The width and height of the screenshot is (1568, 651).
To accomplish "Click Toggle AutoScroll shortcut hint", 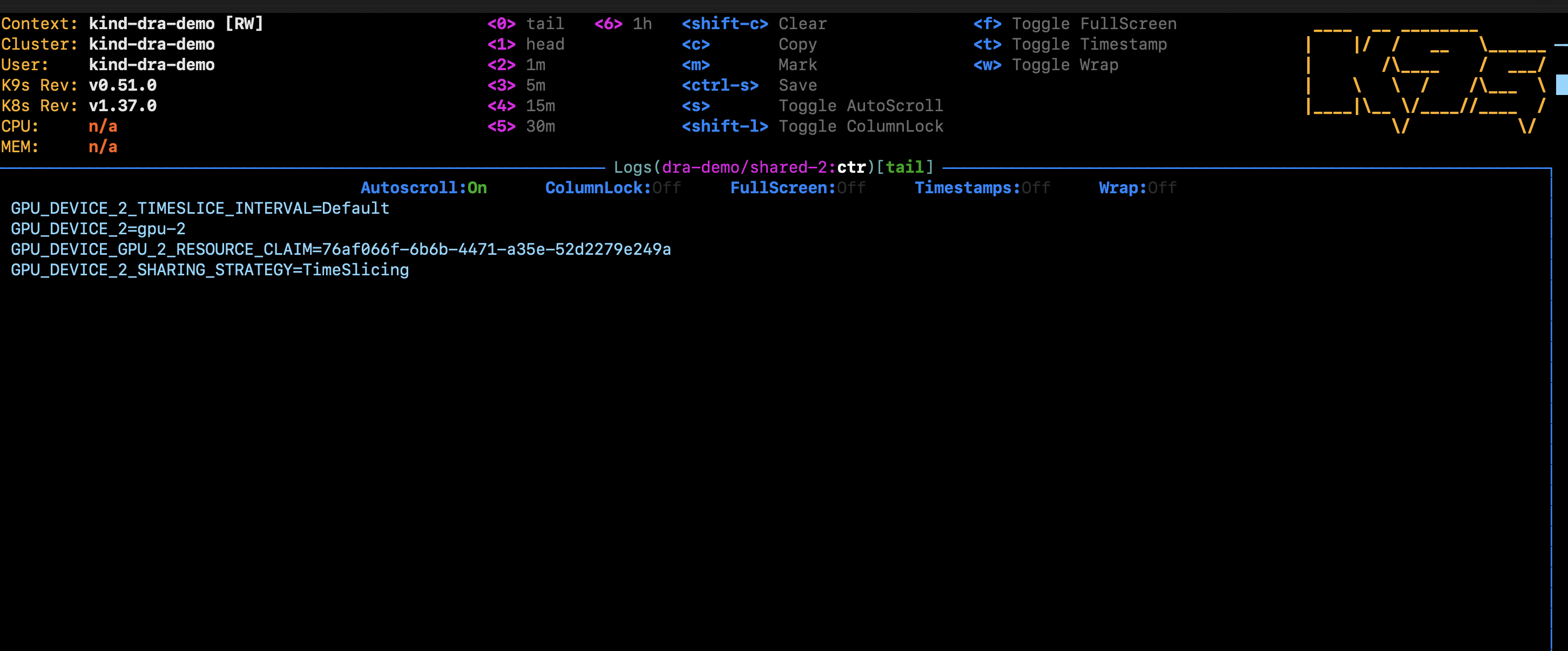I will click(812, 106).
